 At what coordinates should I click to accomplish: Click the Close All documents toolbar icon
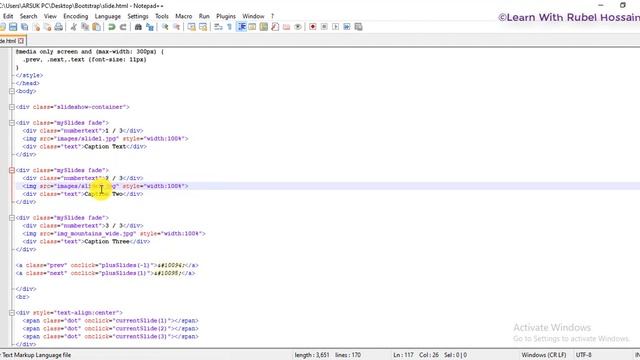tap(47, 27)
